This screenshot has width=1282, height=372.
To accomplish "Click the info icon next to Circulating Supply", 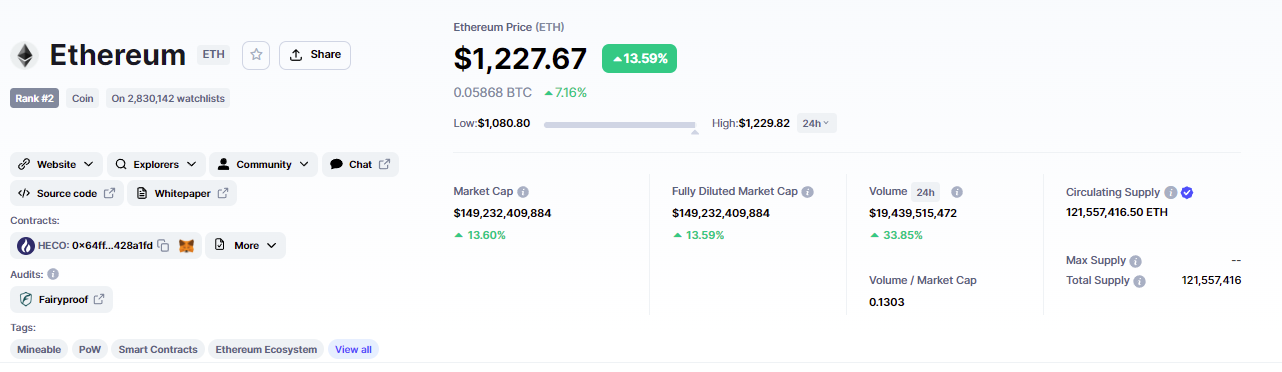I will pos(1170,192).
